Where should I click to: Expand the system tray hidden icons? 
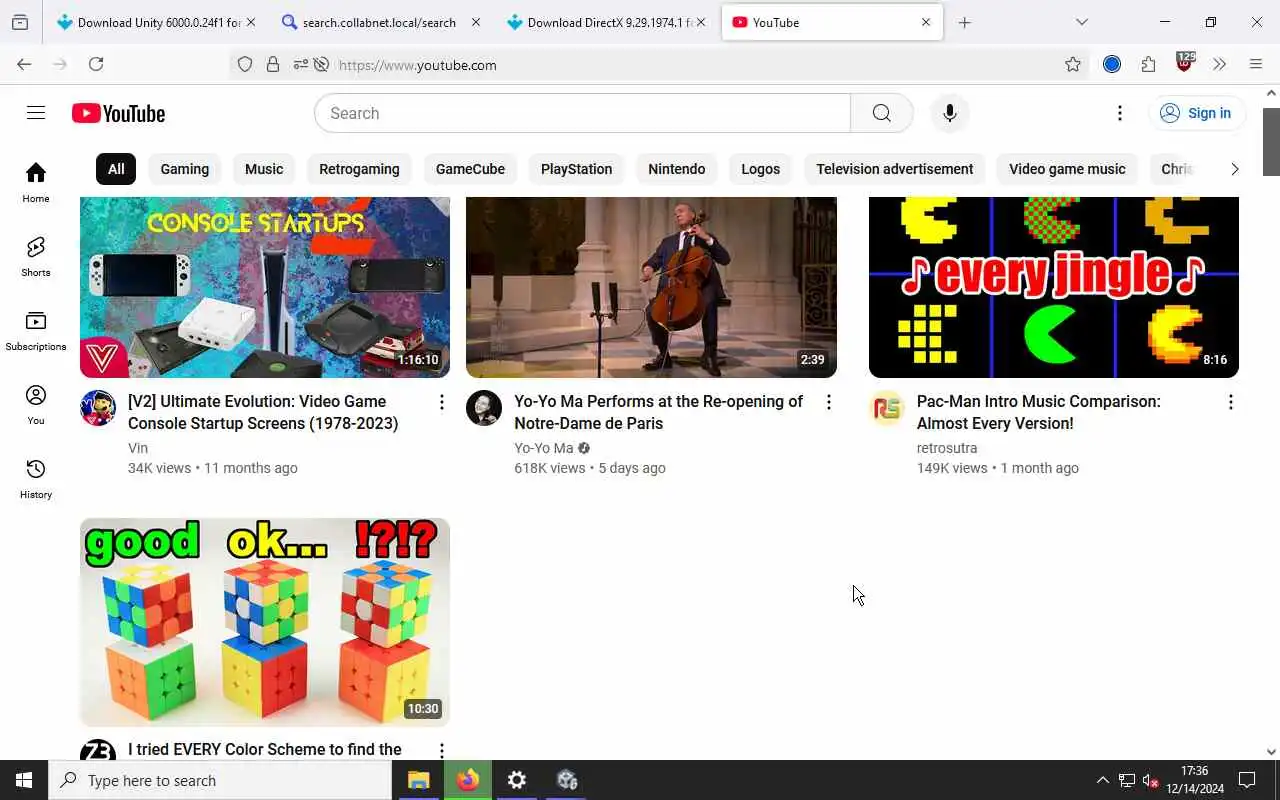1102,780
